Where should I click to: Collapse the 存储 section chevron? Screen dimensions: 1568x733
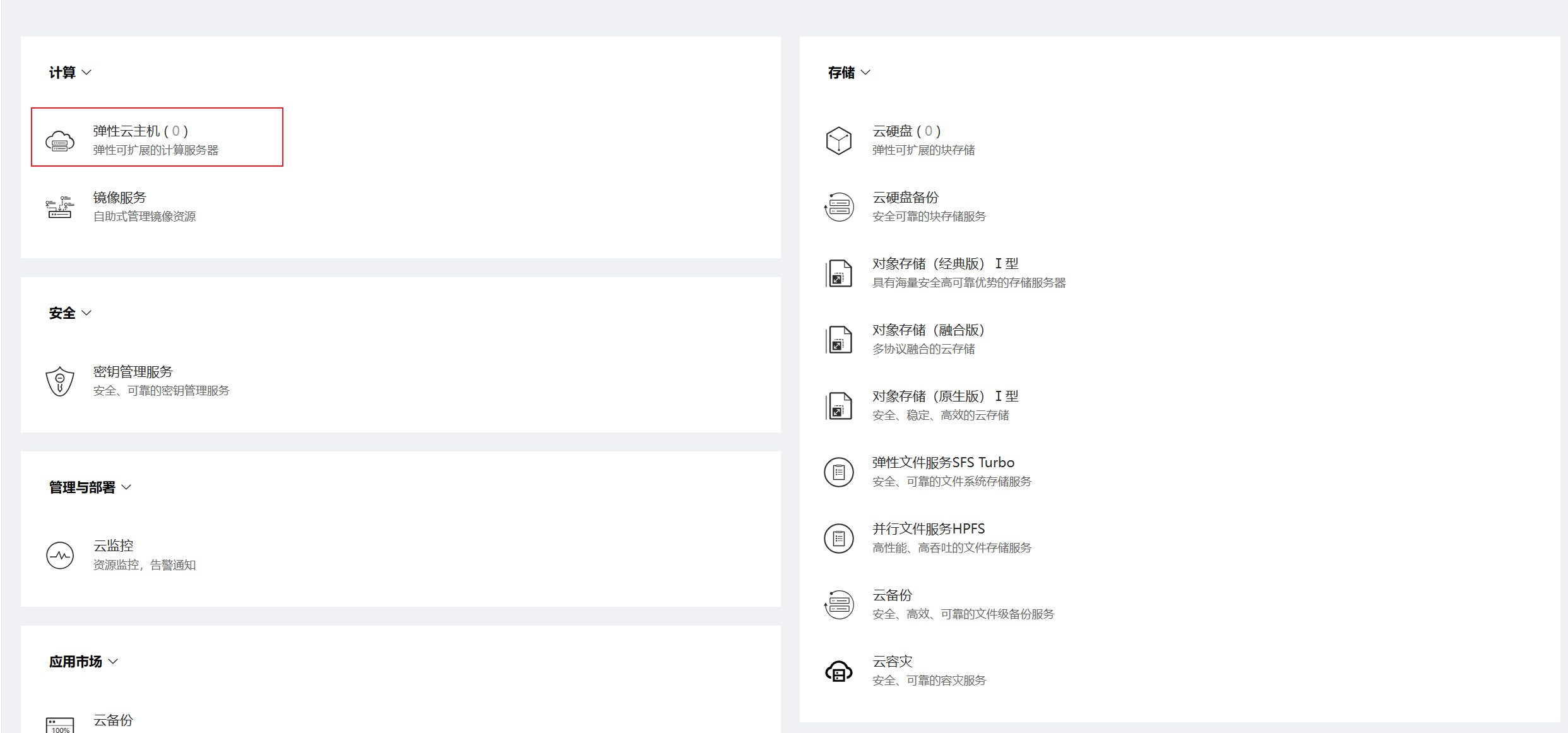[x=866, y=73]
